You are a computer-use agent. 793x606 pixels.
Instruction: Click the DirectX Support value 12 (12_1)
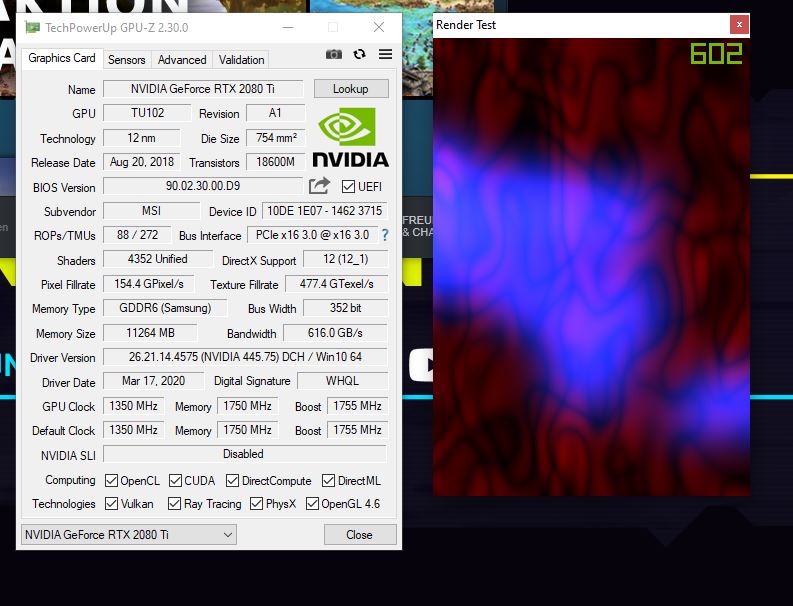(x=345, y=259)
